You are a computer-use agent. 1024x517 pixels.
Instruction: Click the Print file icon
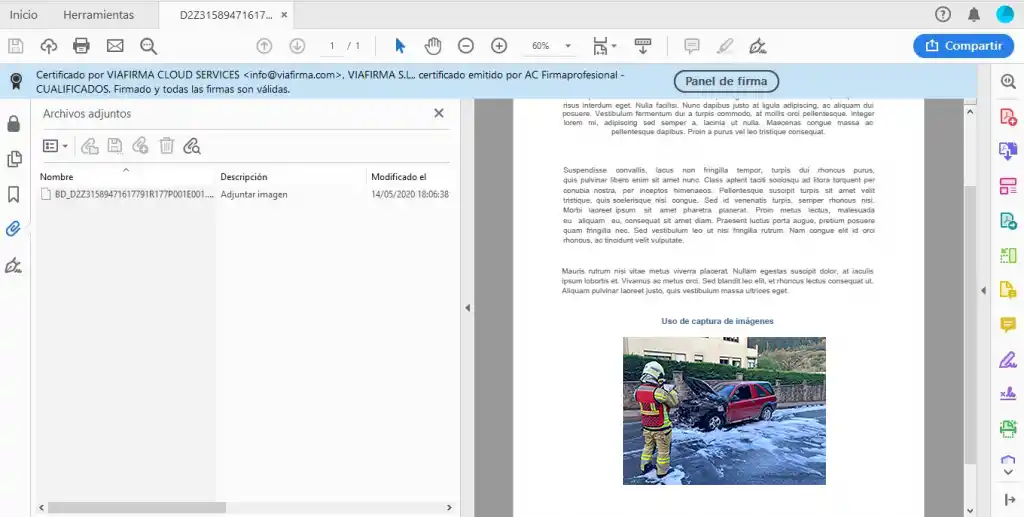click(x=81, y=46)
